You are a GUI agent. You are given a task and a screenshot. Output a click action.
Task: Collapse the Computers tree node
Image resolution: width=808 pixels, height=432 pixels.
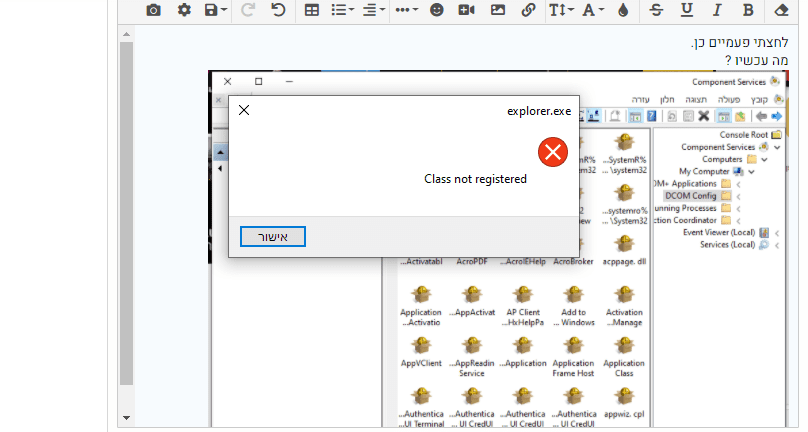[764, 160]
